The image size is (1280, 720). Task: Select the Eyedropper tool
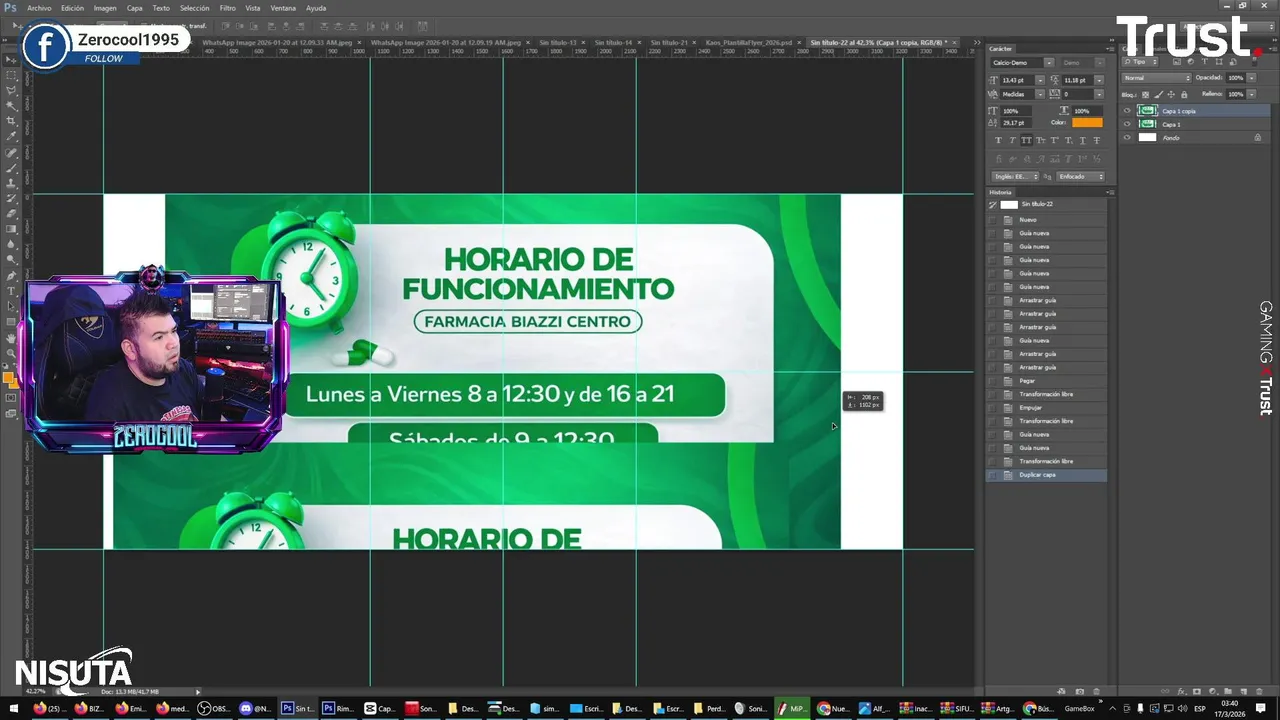pos(12,137)
